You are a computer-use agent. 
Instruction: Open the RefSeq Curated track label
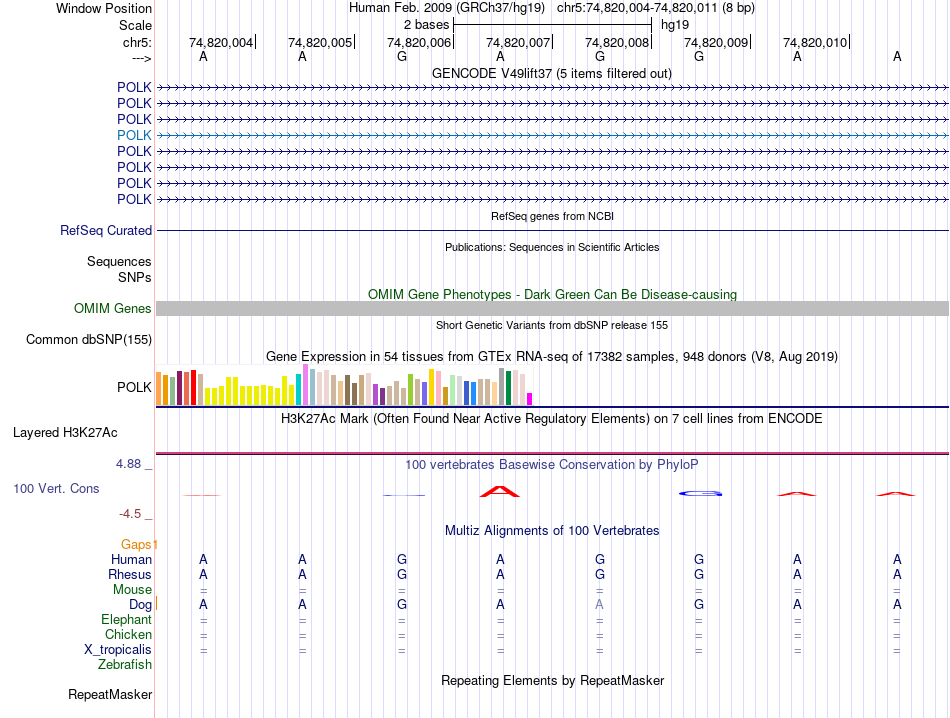[x=105, y=230]
